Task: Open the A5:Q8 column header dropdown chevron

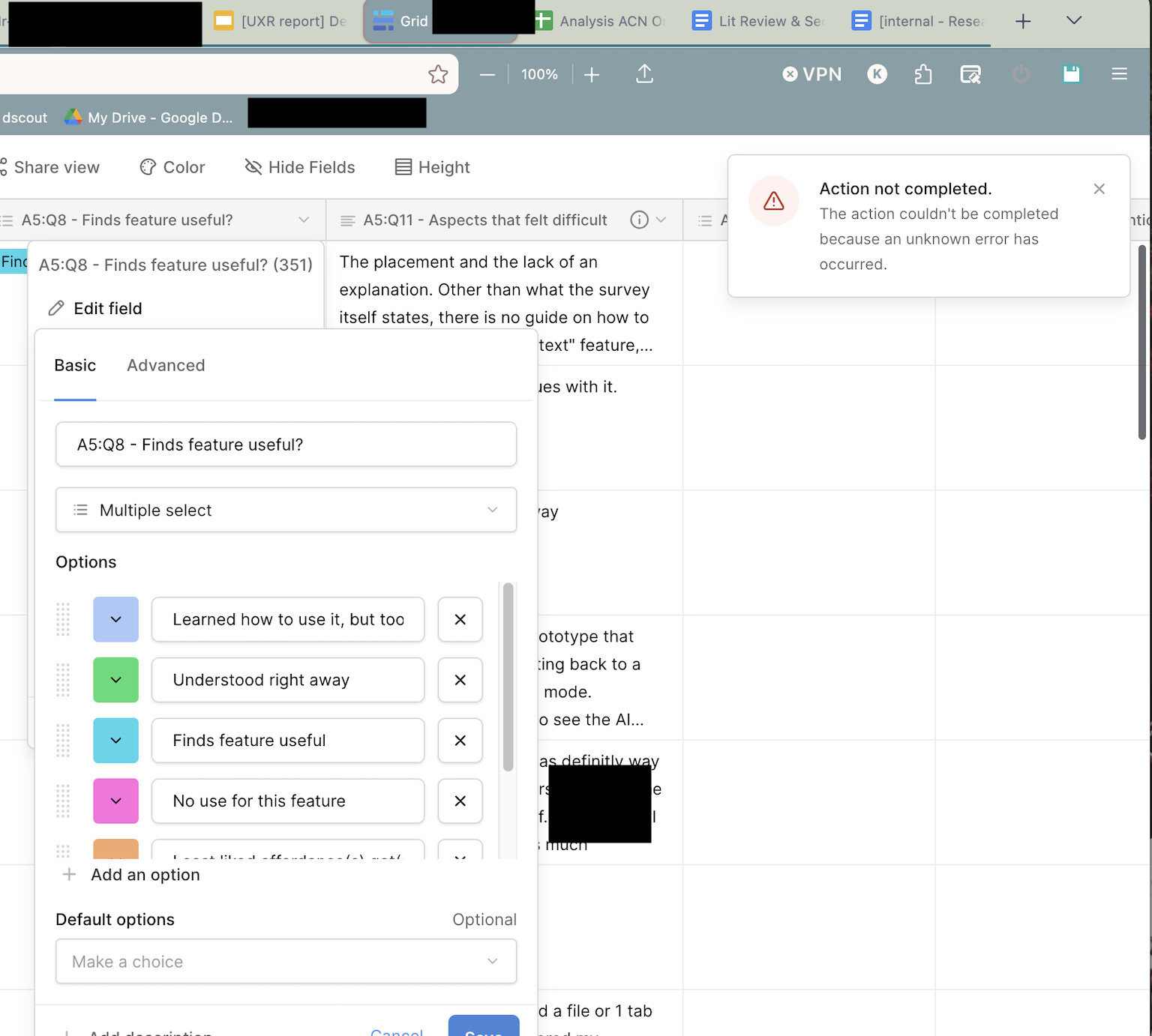Action: point(304,220)
